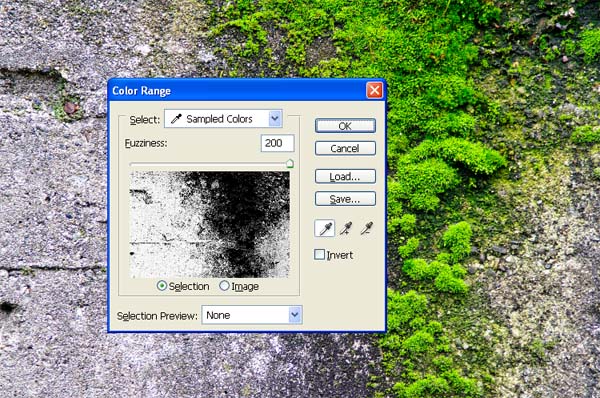Enable the Invert checkbox
The width and height of the screenshot is (600, 398).
click(x=319, y=254)
